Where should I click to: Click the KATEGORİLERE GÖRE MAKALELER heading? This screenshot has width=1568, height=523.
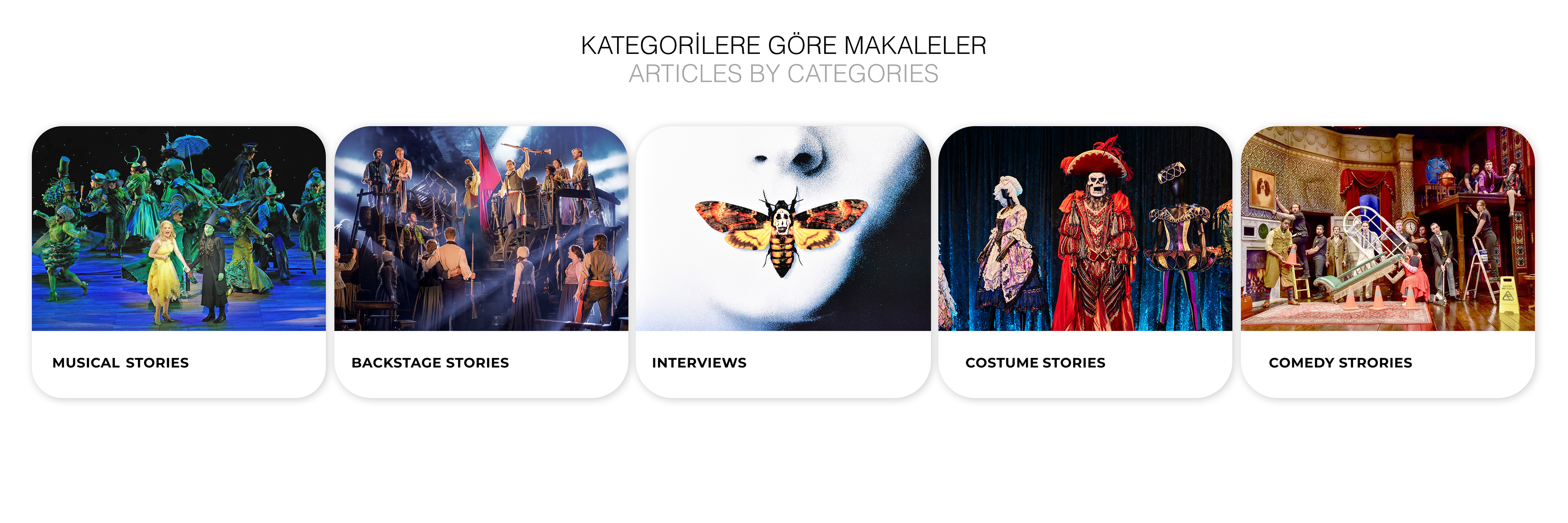(x=784, y=46)
